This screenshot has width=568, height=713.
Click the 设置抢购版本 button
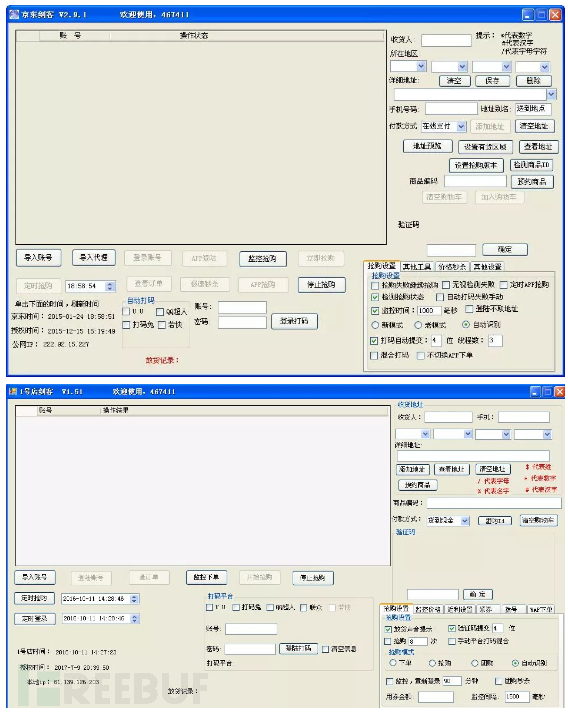[x=476, y=166]
